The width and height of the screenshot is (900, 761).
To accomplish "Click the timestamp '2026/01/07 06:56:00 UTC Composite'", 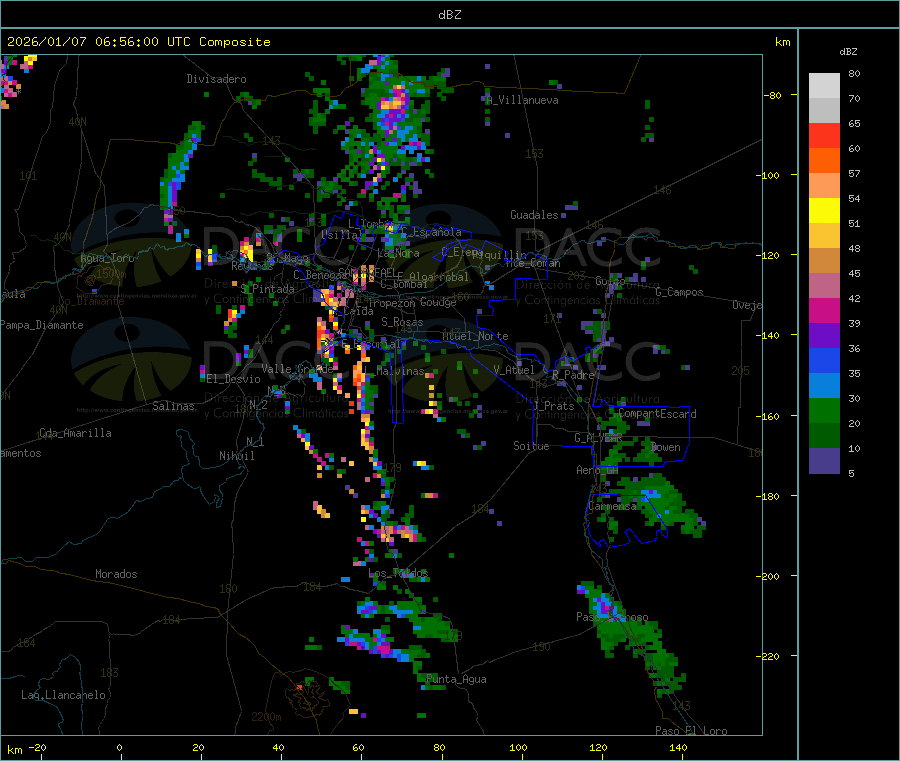I will (138, 42).
